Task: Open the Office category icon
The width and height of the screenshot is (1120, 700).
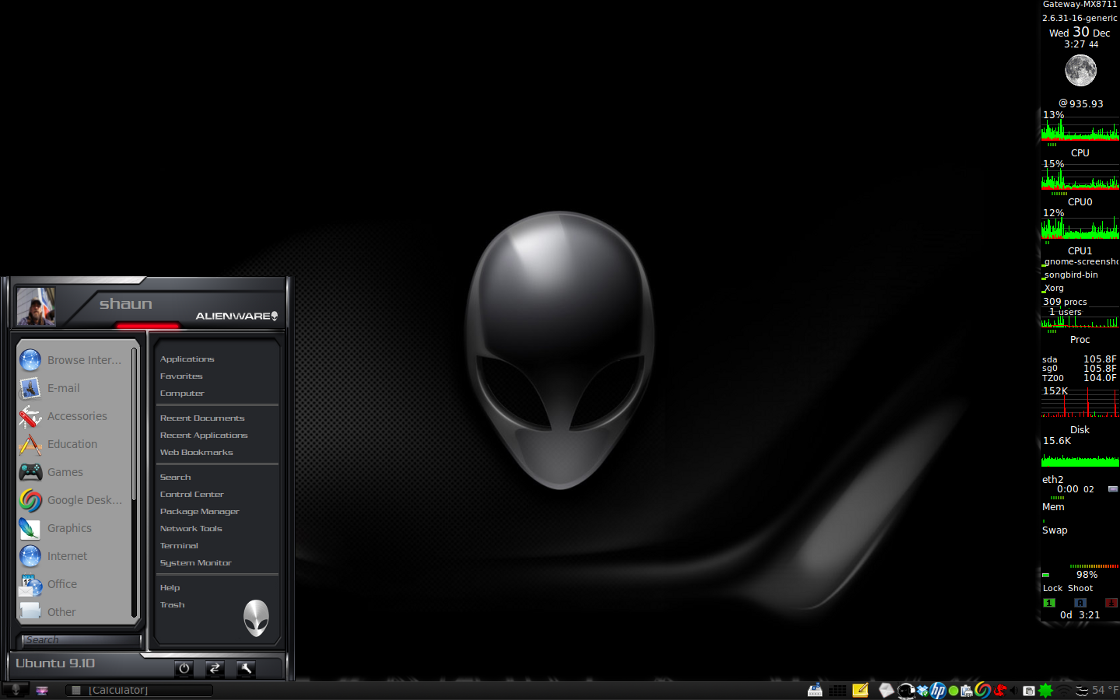Action: click(30, 584)
